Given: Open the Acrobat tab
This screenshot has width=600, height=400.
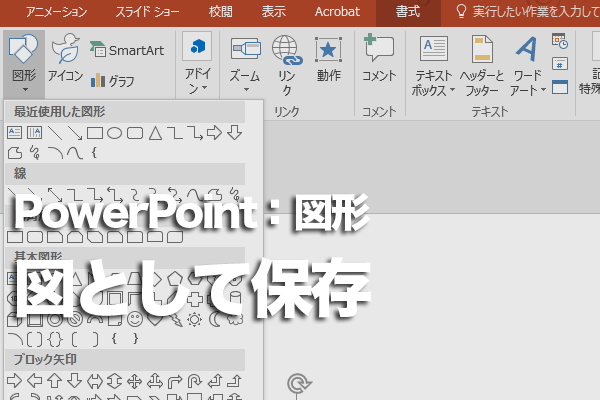Looking at the screenshot, I should [x=337, y=12].
